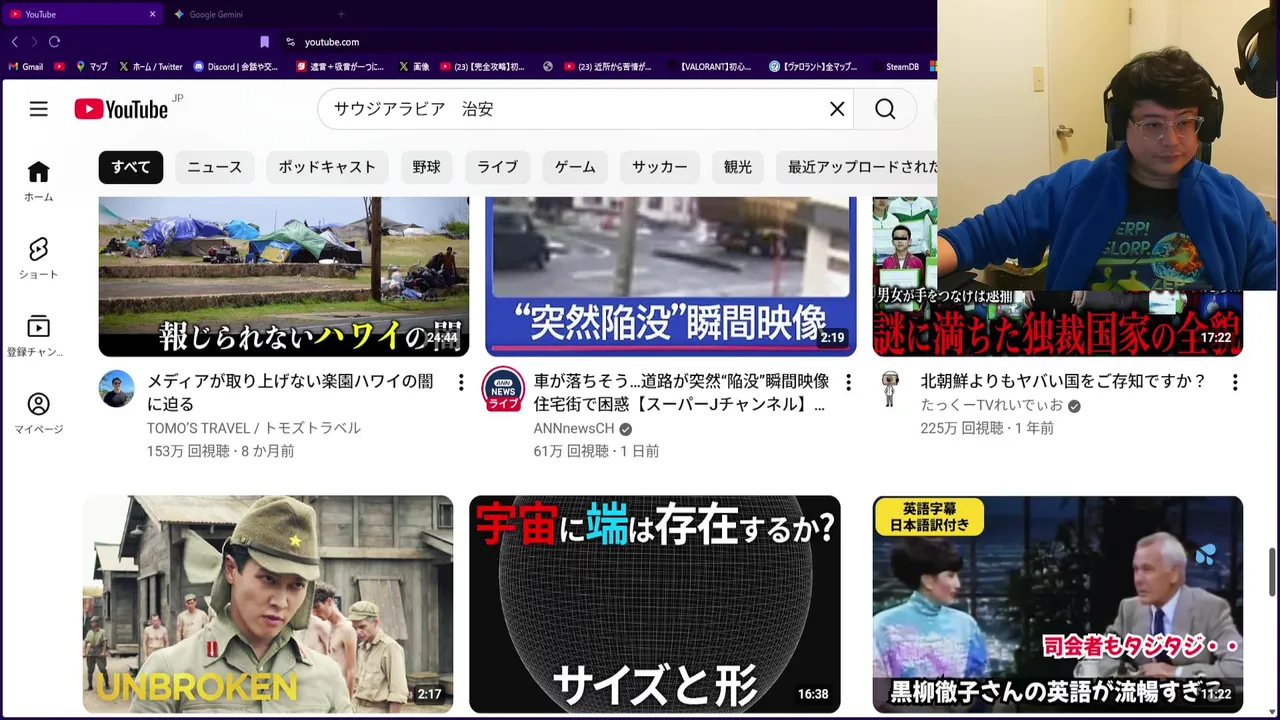Open video title 車が落ちそう…道路が突然陥没
Screen dimensions: 1280x720
pyautogui.click(x=681, y=392)
